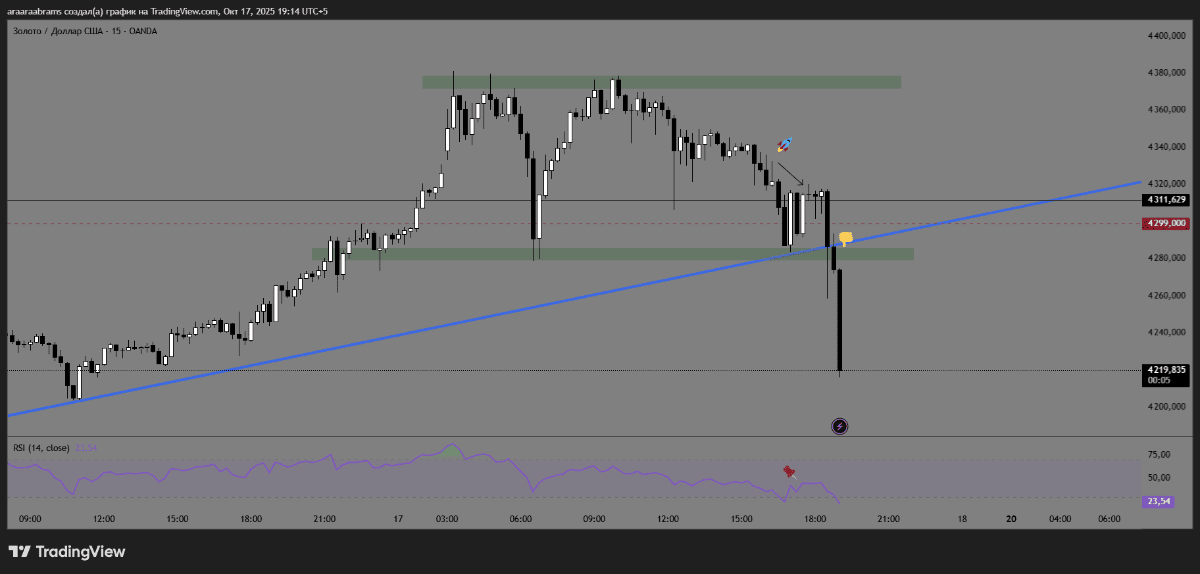Viewport: 1200px width, 574px height.
Task: Select the red pin in RSI pane
Action: tap(789, 471)
